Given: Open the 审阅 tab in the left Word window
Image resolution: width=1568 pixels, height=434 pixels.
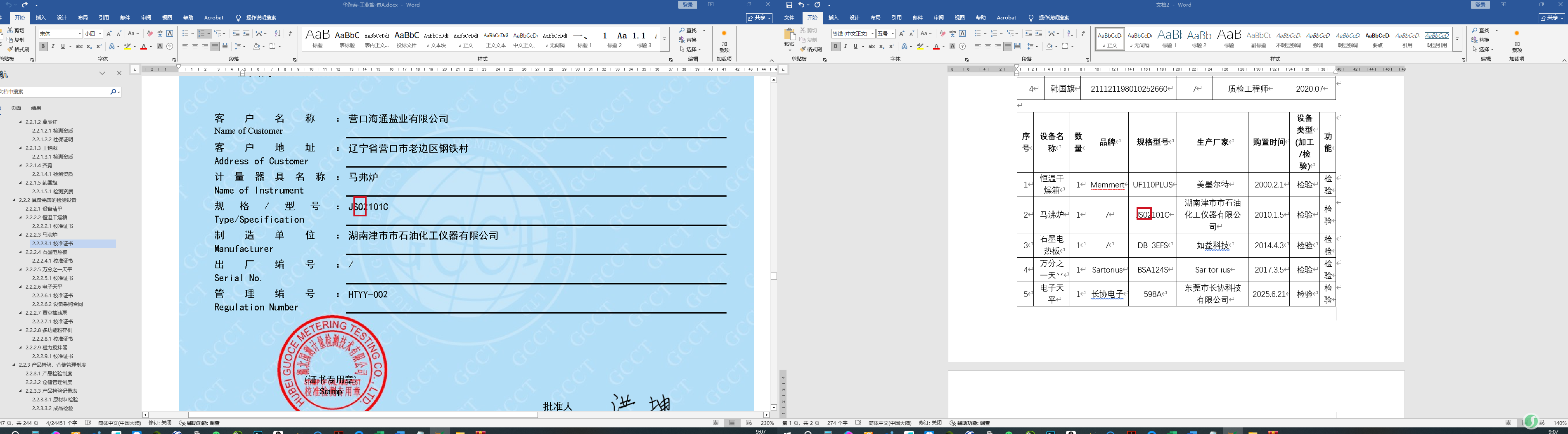Looking at the screenshot, I should [146, 18].
